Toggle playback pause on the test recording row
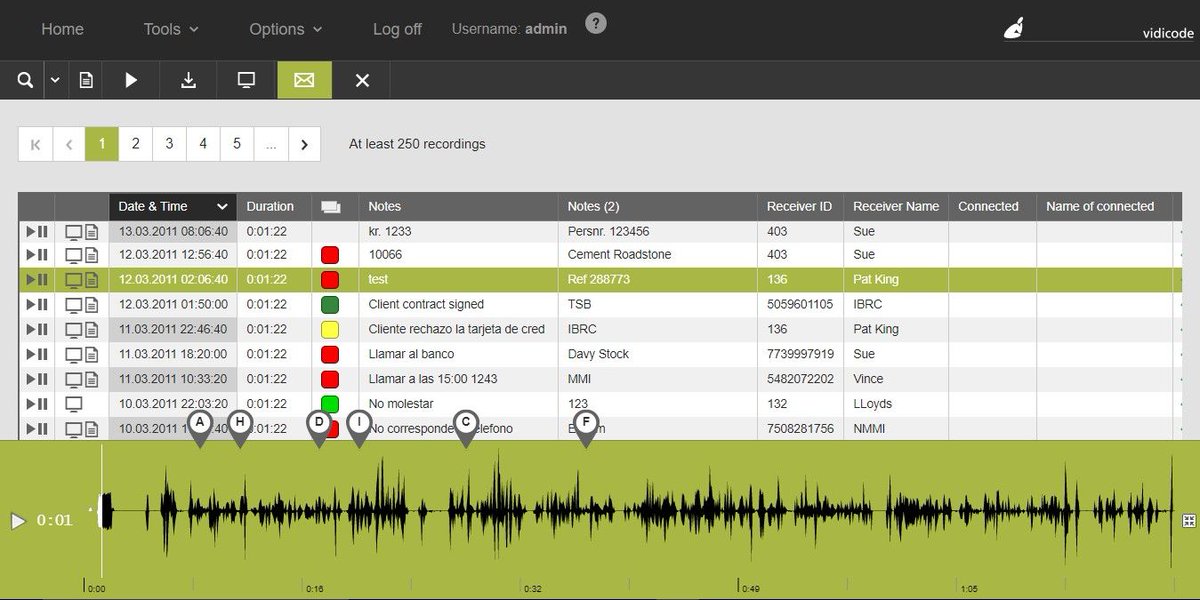The height and width of the screenshot is (600, 1200). pos(42,279)
